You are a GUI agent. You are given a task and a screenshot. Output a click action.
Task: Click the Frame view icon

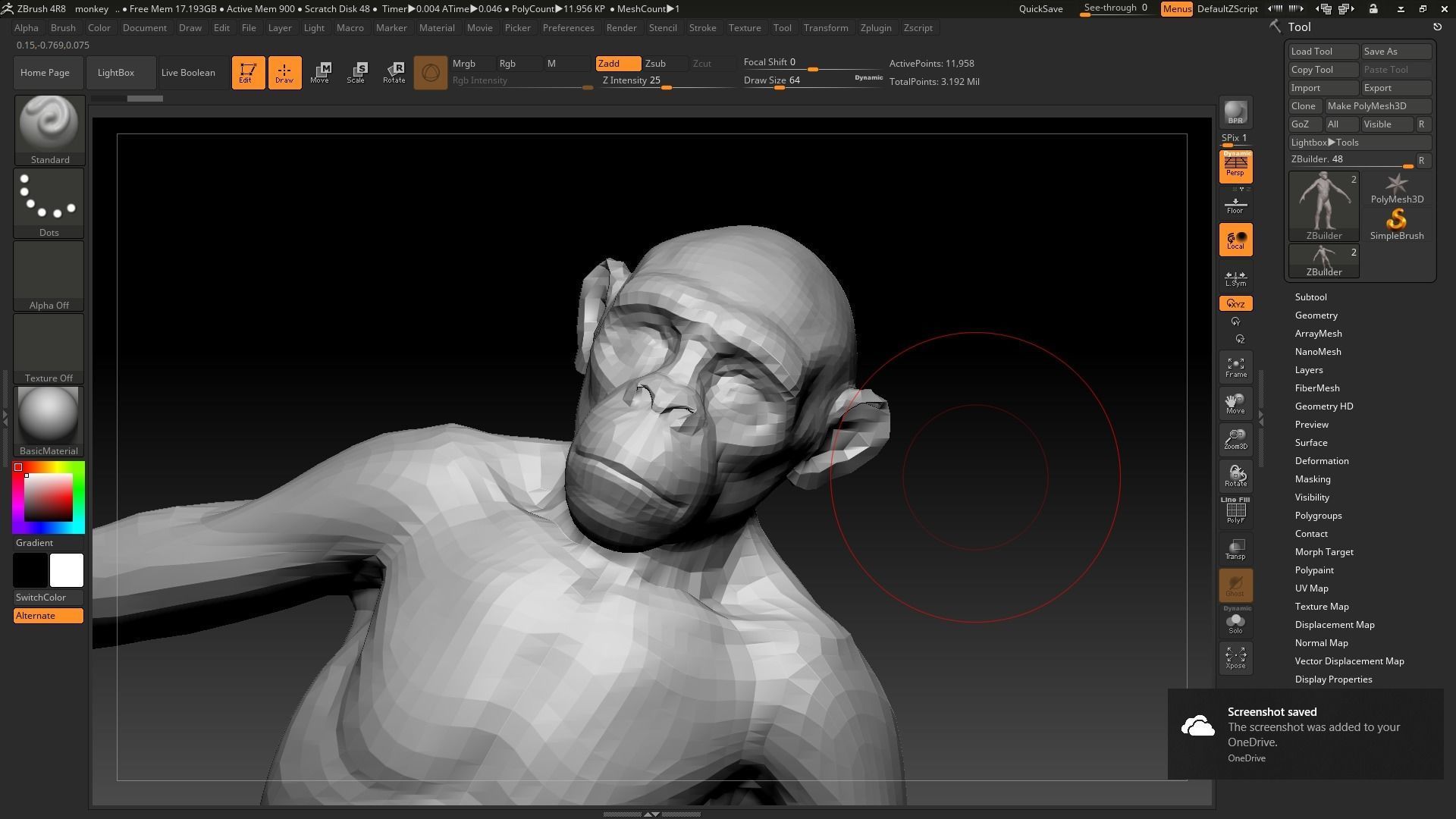[1235, 368]
